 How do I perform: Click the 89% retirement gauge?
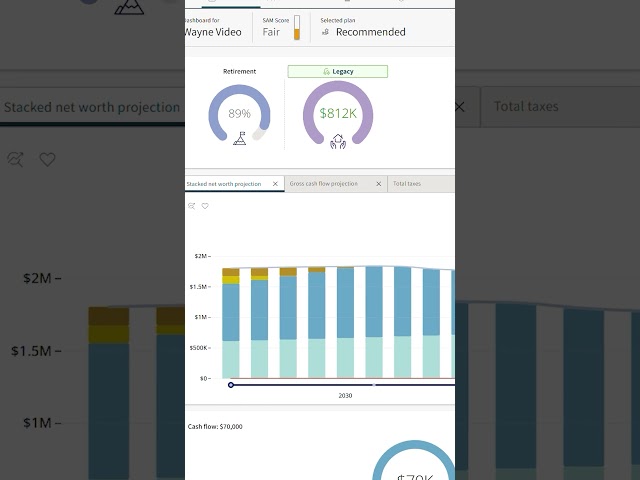239,113
